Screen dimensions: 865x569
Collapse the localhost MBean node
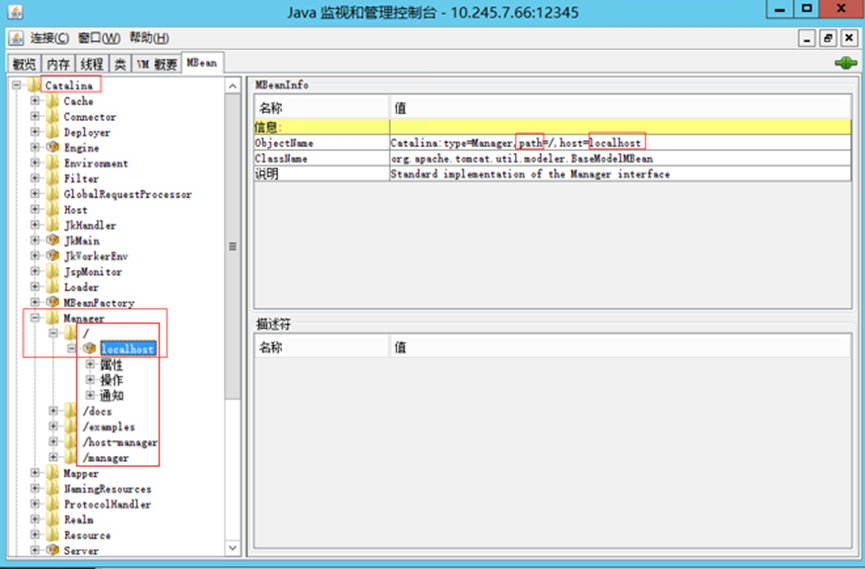[x=71, y=348]
